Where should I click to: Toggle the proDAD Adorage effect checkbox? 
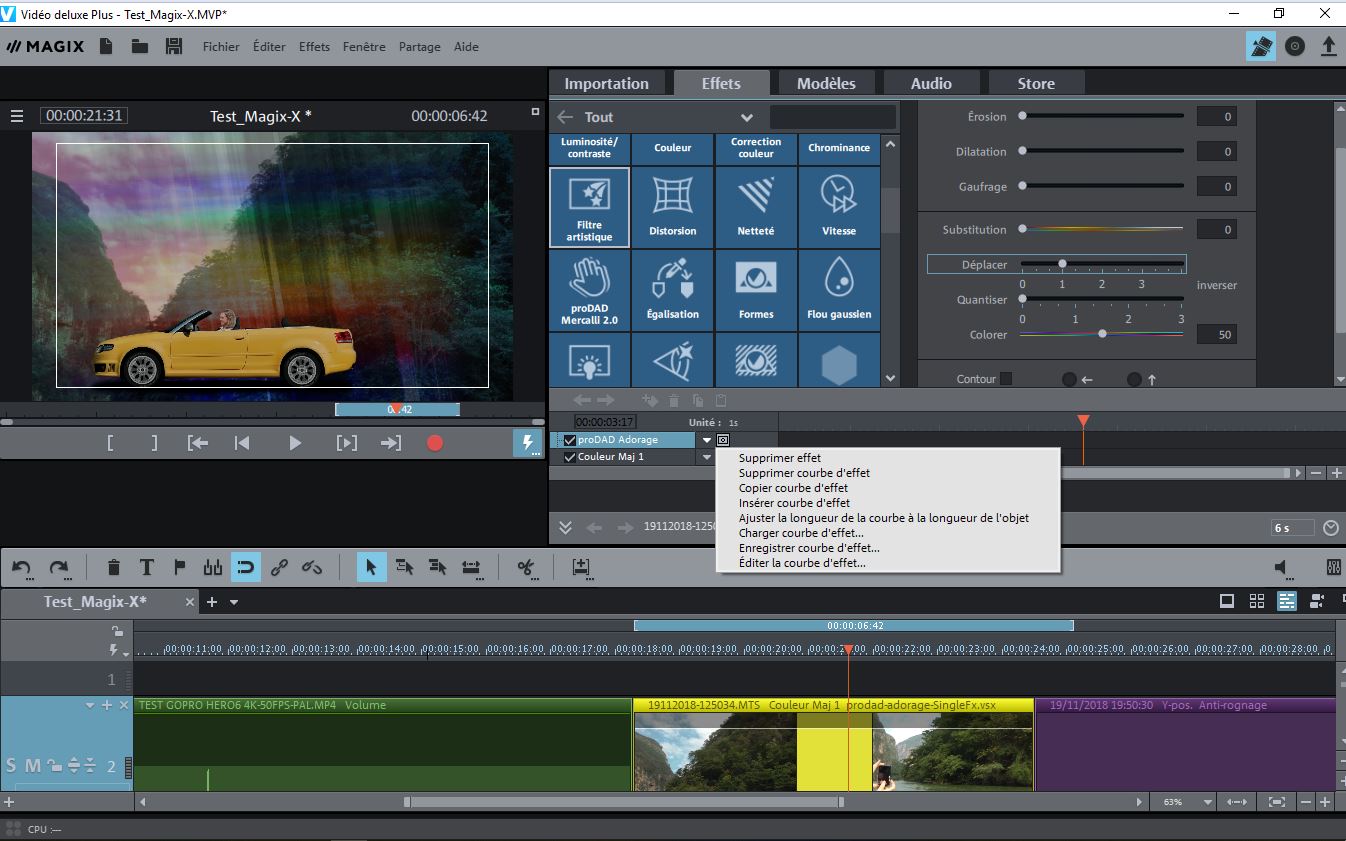point(570,440)
